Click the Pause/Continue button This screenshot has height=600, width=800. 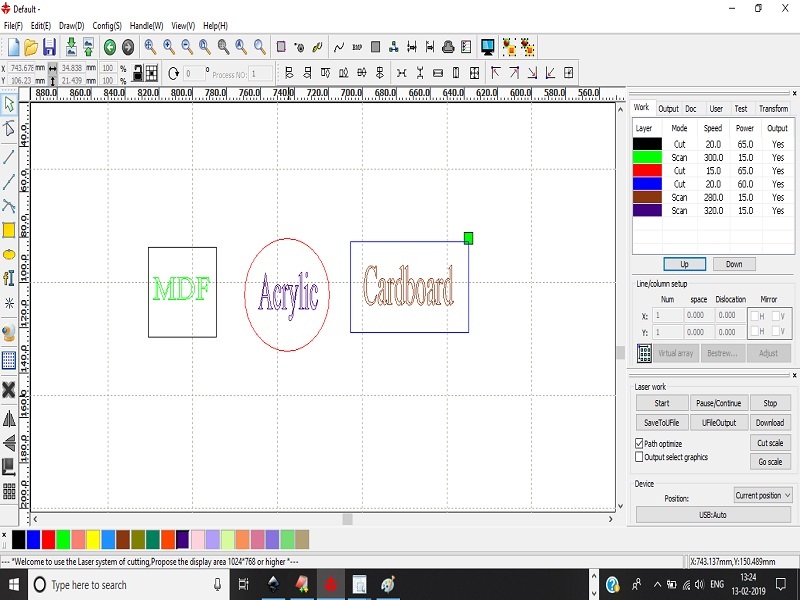[x=718, y=403]
